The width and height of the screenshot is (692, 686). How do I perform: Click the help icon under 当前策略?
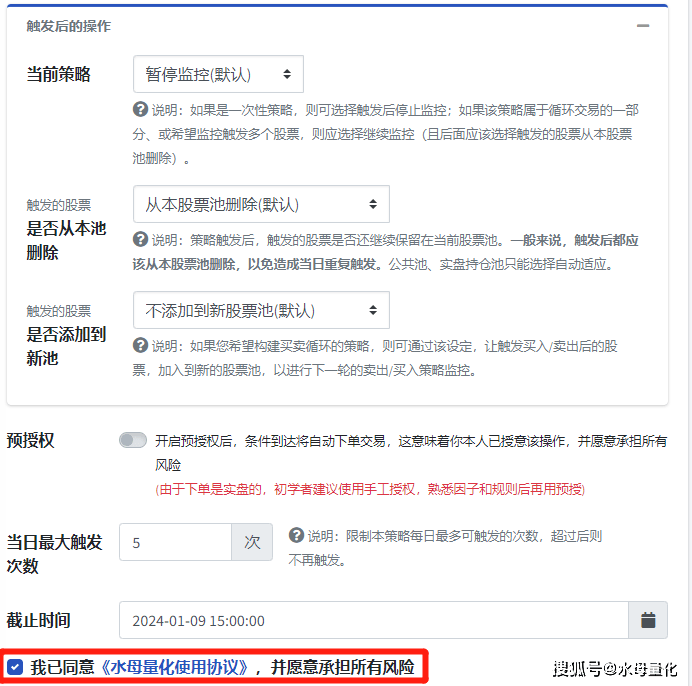pyautogui.click(x=140, y=109)
